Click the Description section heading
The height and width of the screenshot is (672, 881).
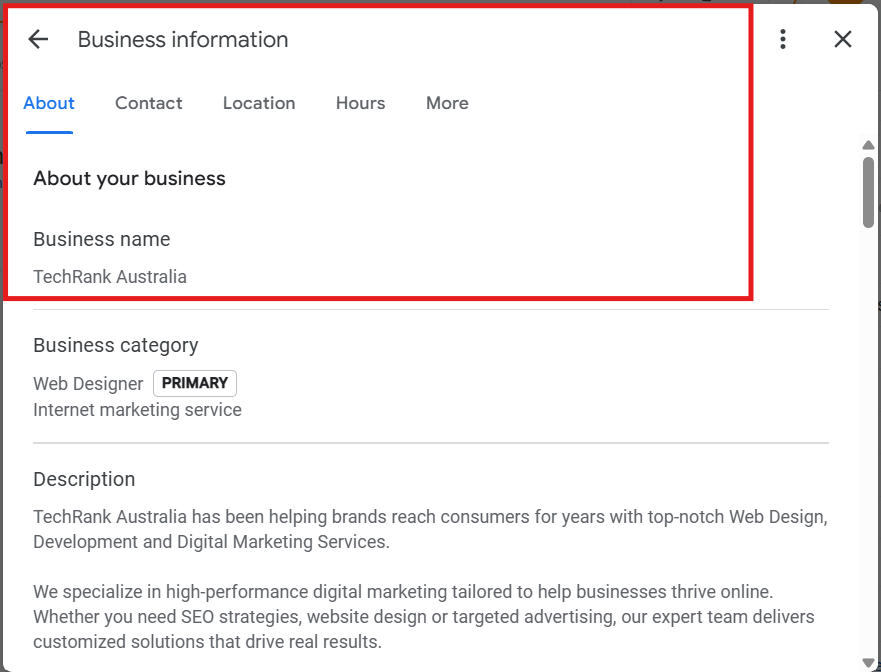coord(84,479)
